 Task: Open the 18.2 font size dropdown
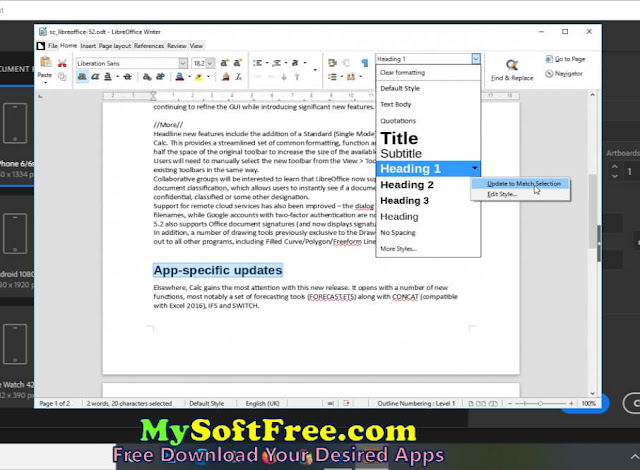point(210,63)
